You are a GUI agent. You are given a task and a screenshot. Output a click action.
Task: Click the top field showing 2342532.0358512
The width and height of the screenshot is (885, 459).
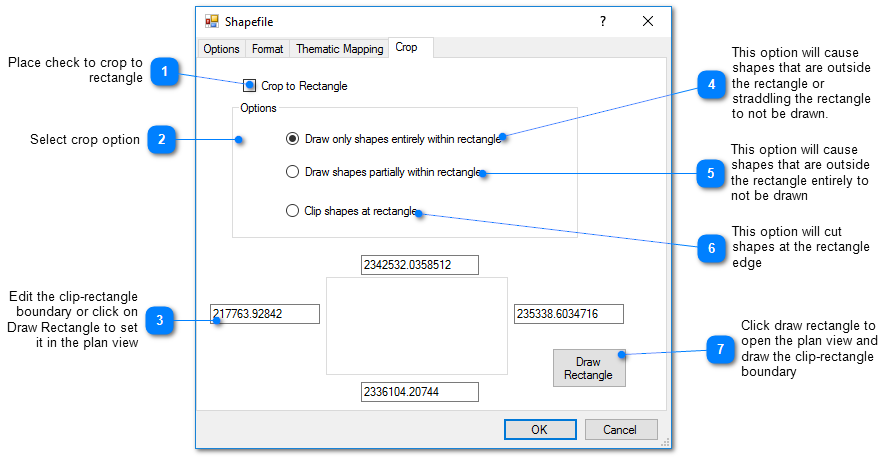pos(420,265)
